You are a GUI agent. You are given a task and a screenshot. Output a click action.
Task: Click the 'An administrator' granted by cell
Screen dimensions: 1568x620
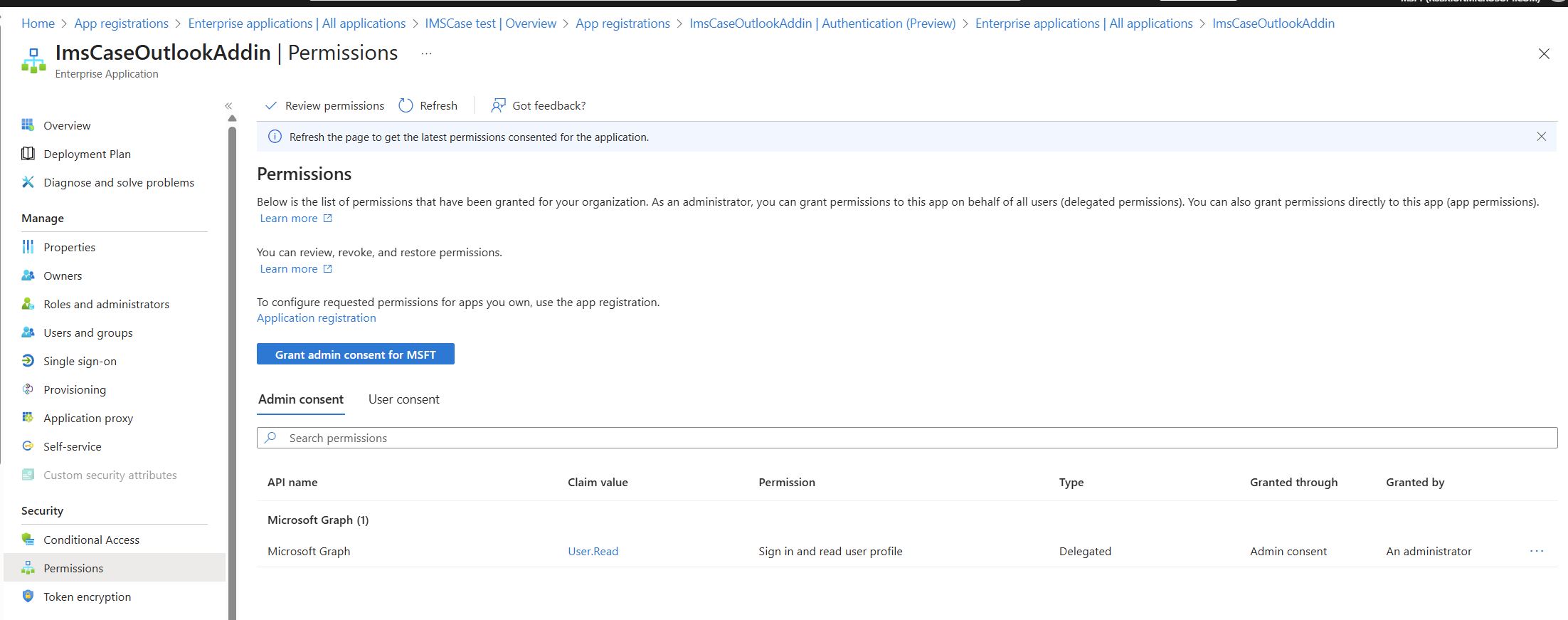[1429, 551]
